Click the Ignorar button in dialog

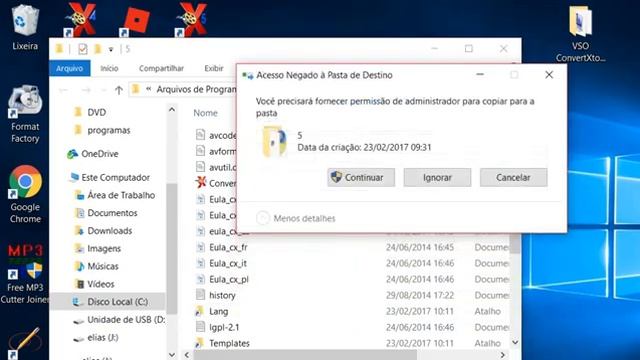coord(437,178)
